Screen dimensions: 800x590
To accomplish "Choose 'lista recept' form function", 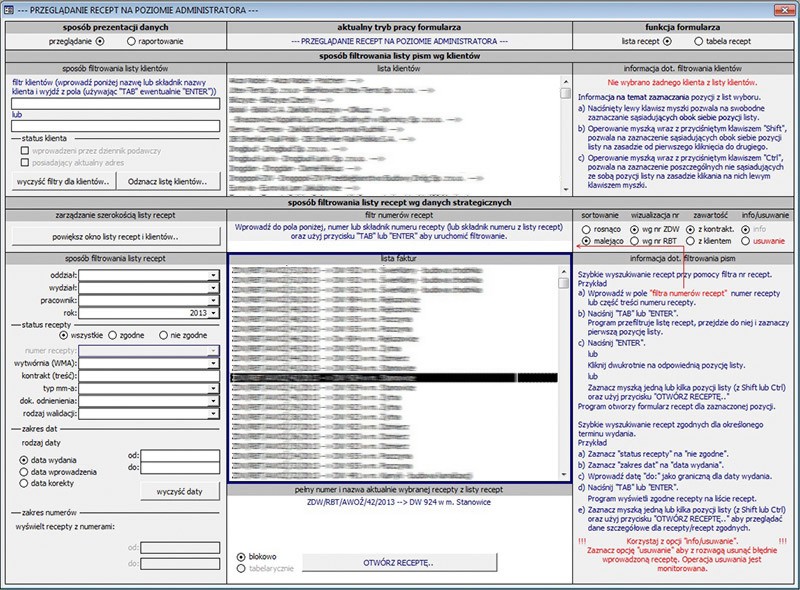I will pyautogui.click(x=667, y=41).
